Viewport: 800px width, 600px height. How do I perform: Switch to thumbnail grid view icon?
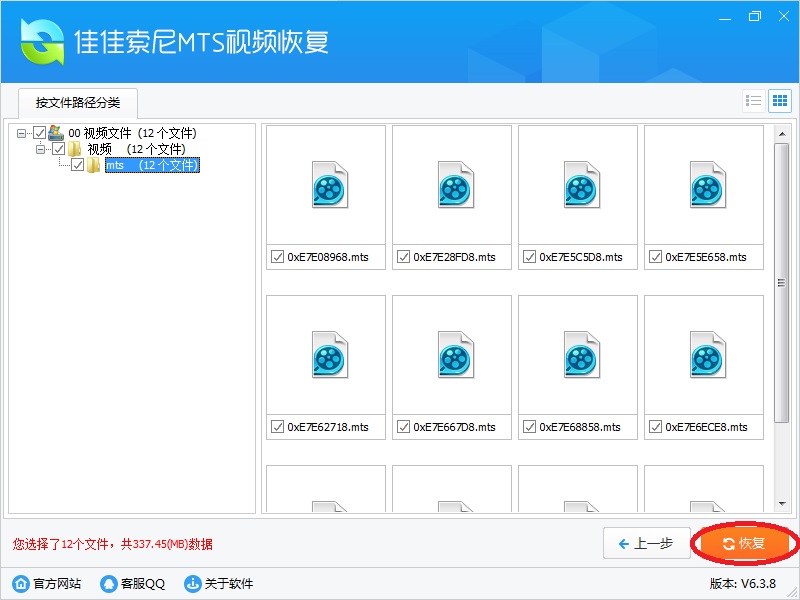tap(779, 101)
